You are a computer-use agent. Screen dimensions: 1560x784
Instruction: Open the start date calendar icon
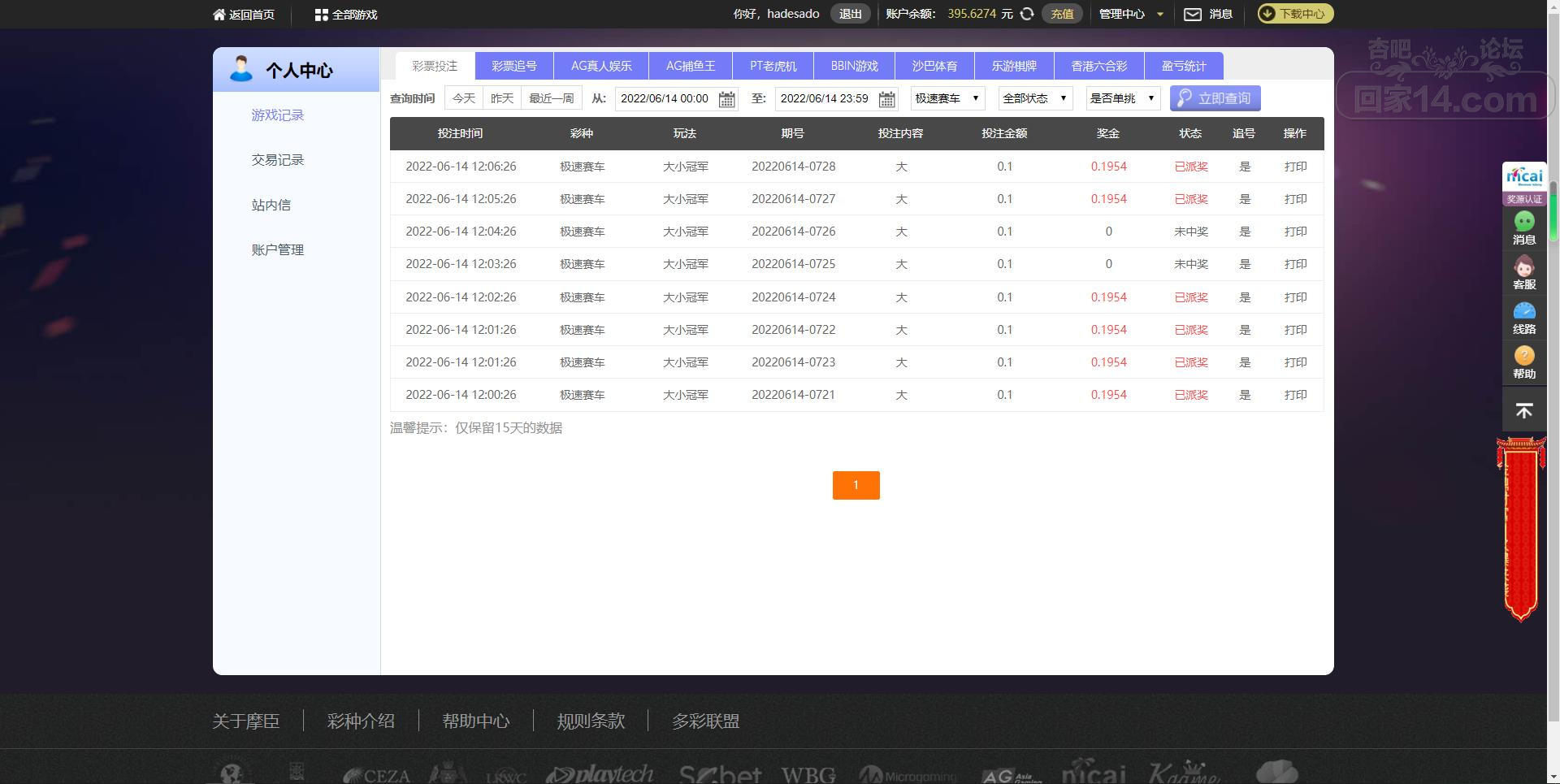point(726,99)
